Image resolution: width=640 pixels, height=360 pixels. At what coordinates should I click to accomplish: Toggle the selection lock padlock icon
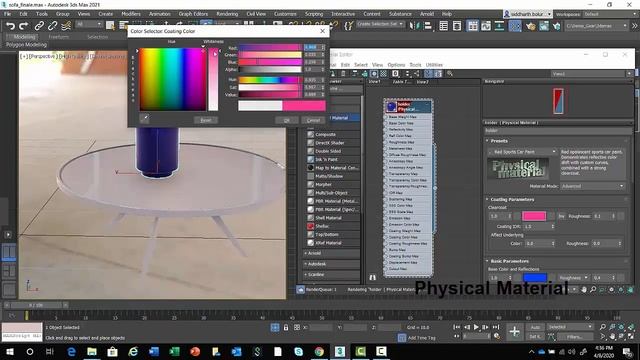[x=286, y=327]
